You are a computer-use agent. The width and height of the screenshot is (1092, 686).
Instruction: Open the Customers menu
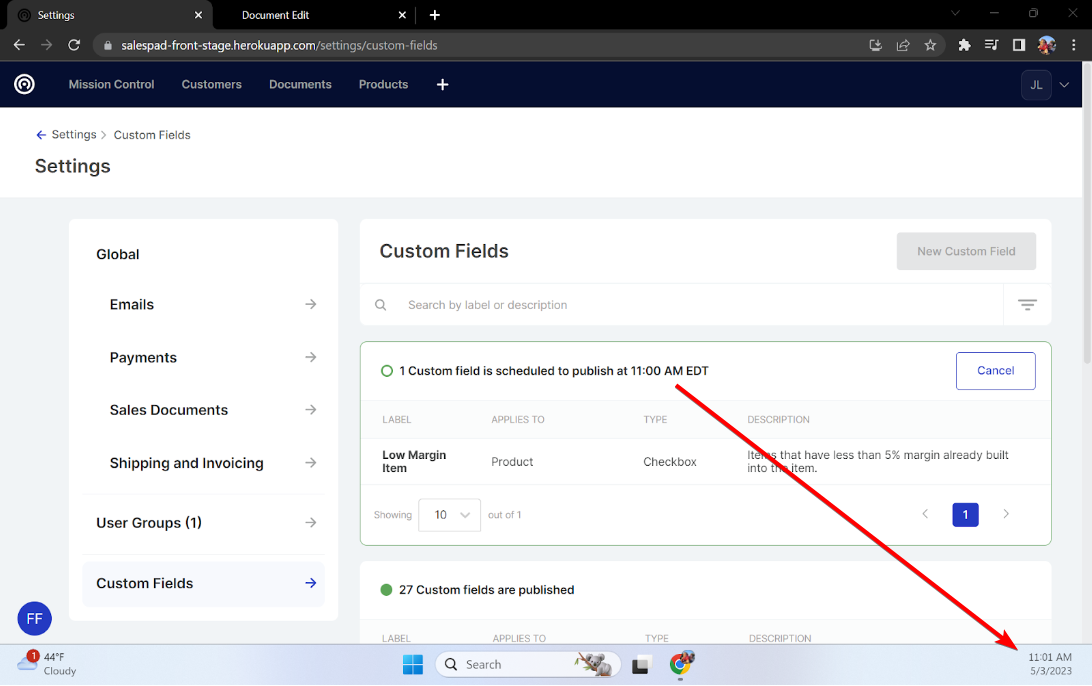point(211,85)
